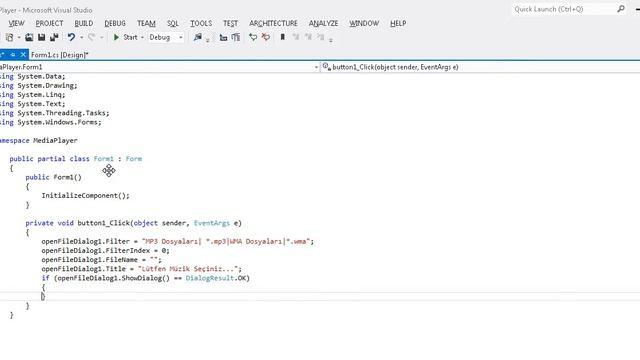
Task: Click the Previous Bookmark icon
Action: [x=296, y=37]
